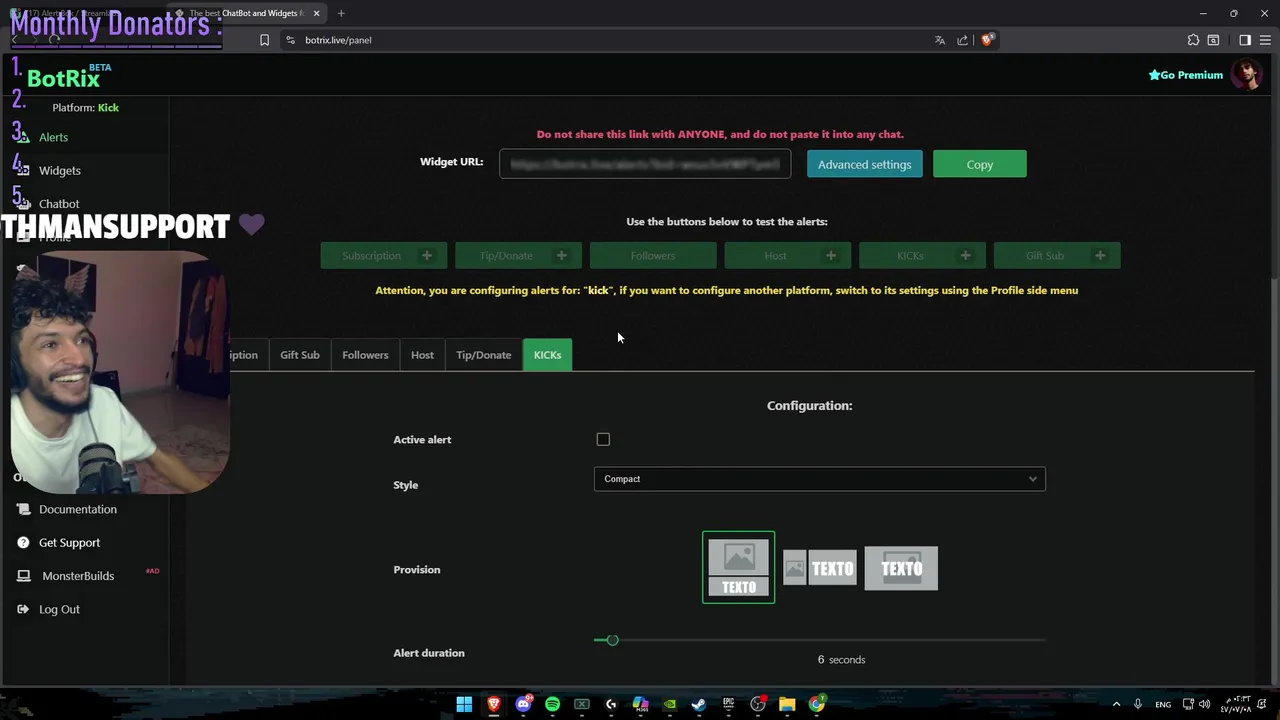Click the Log Out arrow icon

[x=23, y=609]
